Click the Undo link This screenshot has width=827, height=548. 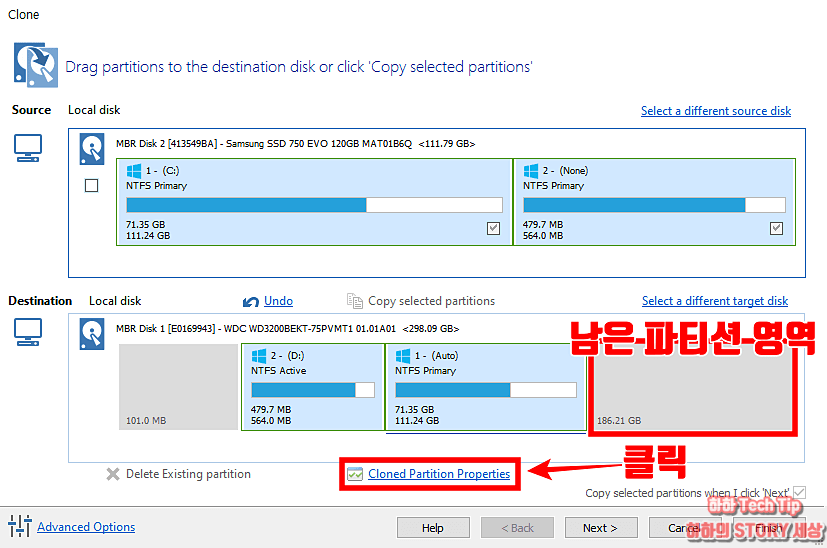click(x=278, y=301)
